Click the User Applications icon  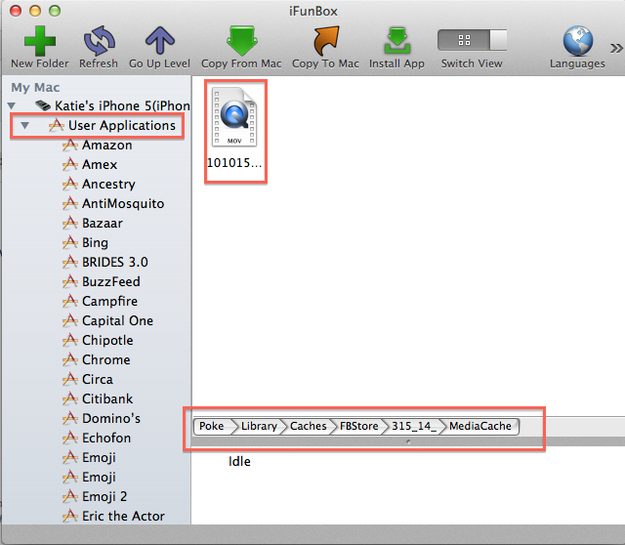pyautogui.click(x=56, y=125)
